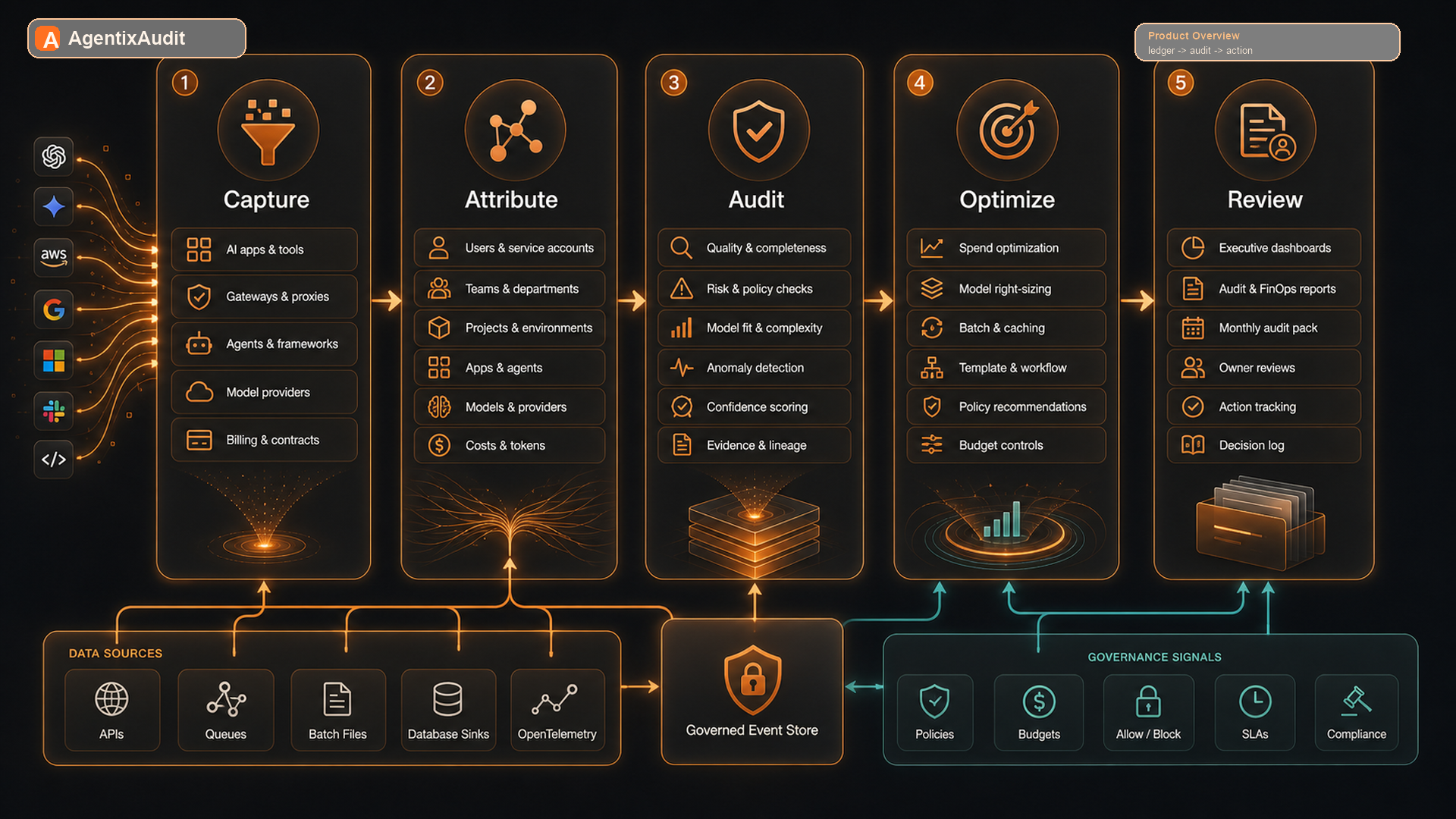Viewport: 1456px width, 819px height.
Task: Click the Optimize target icon
Action: point(1007,130)
